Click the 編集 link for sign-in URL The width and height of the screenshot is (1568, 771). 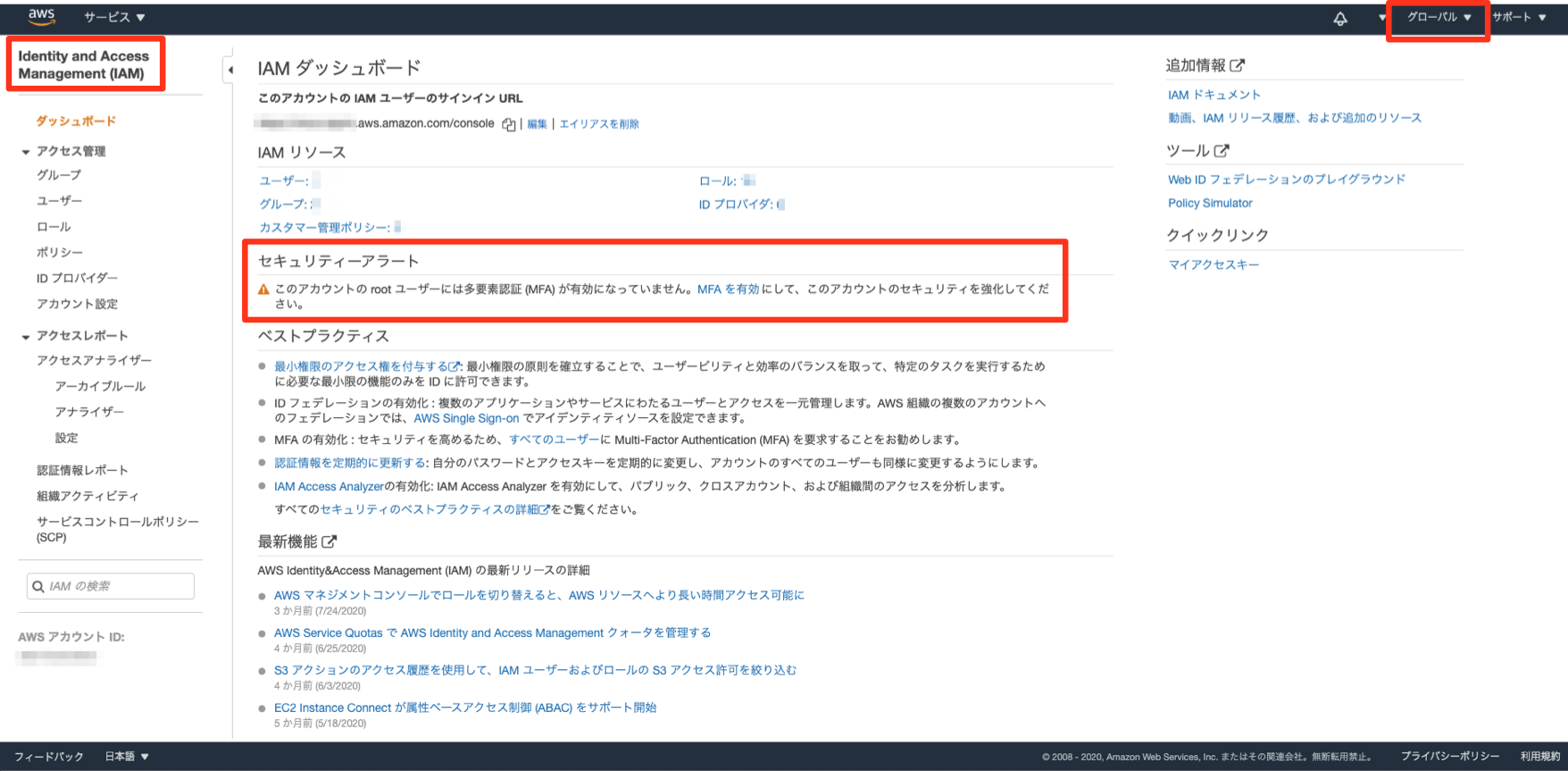coord(537,124)
